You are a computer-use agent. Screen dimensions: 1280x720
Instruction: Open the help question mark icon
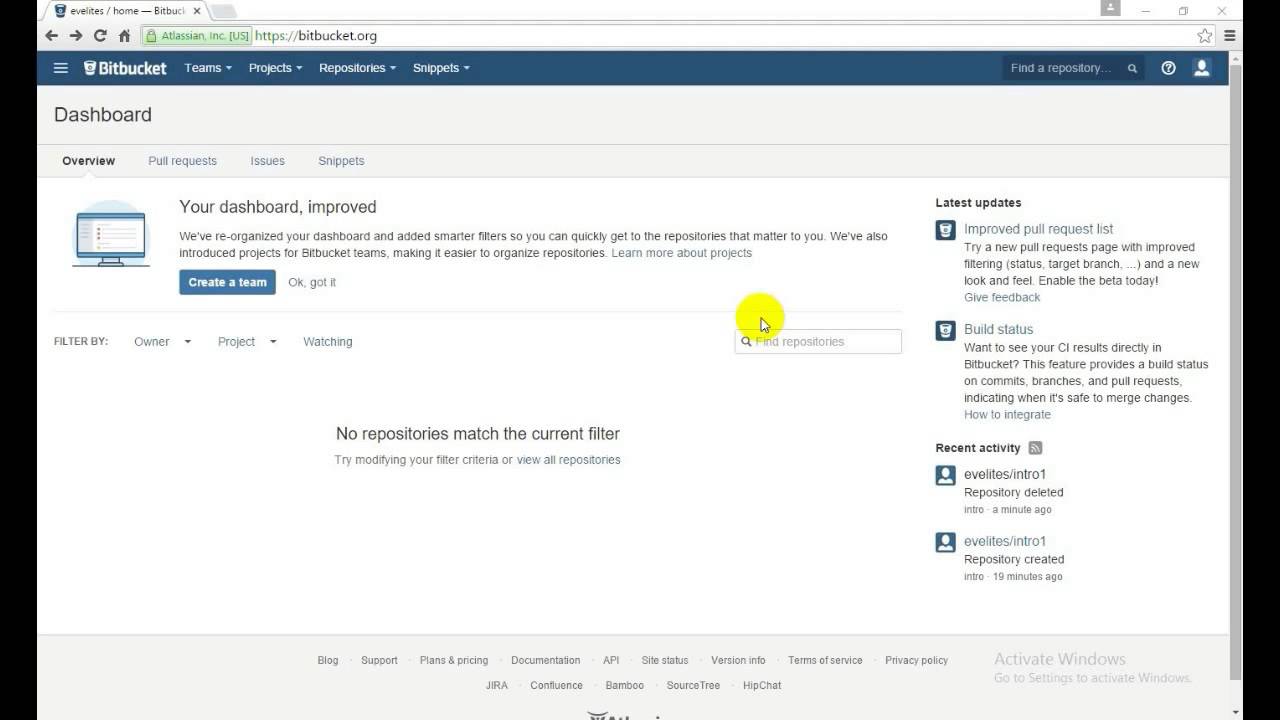click(1168, 68)
